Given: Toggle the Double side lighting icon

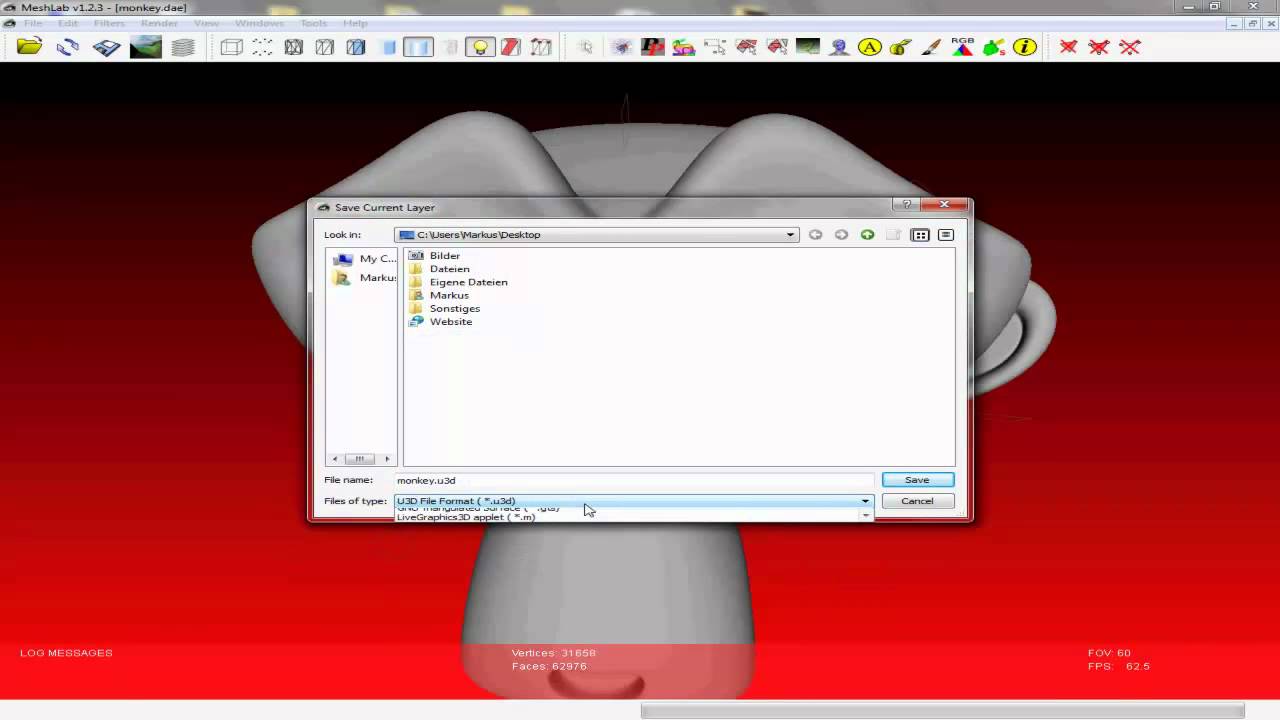Looking at the screenshot, I should pos(510,47).
